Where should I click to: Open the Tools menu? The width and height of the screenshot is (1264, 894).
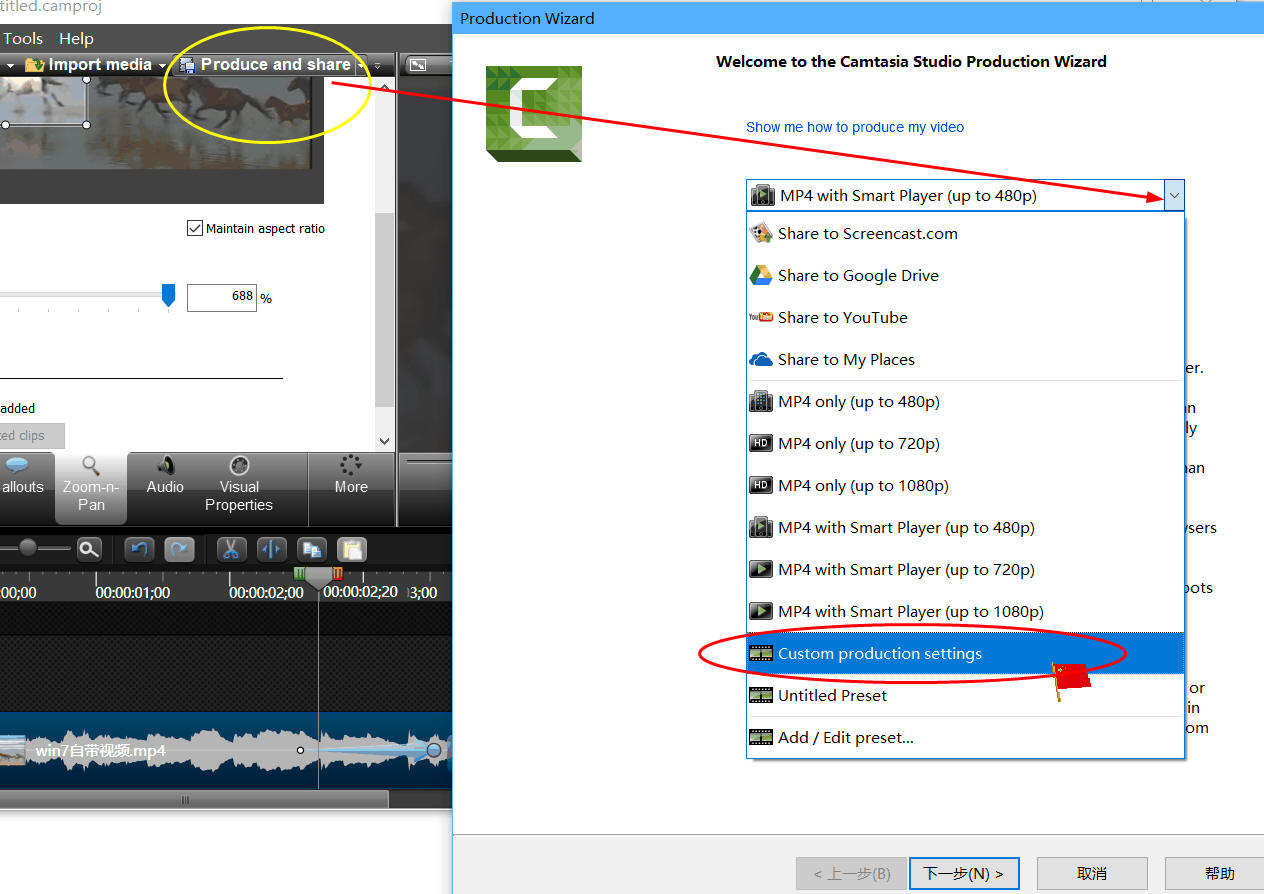pos(22,38)
